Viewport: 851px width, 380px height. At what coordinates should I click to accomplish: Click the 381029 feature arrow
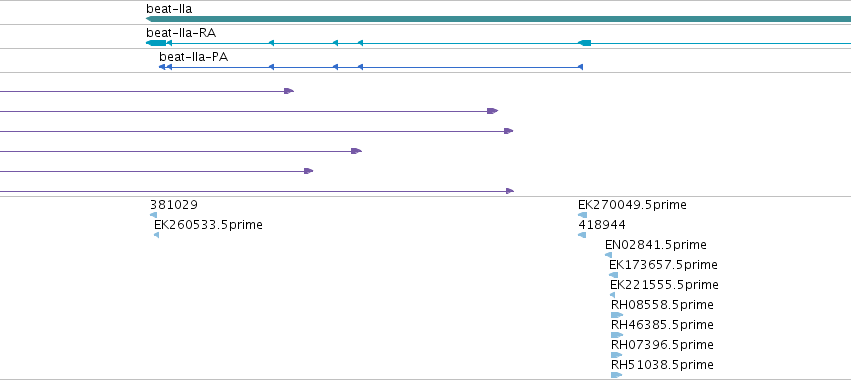(x=153, y=215)
